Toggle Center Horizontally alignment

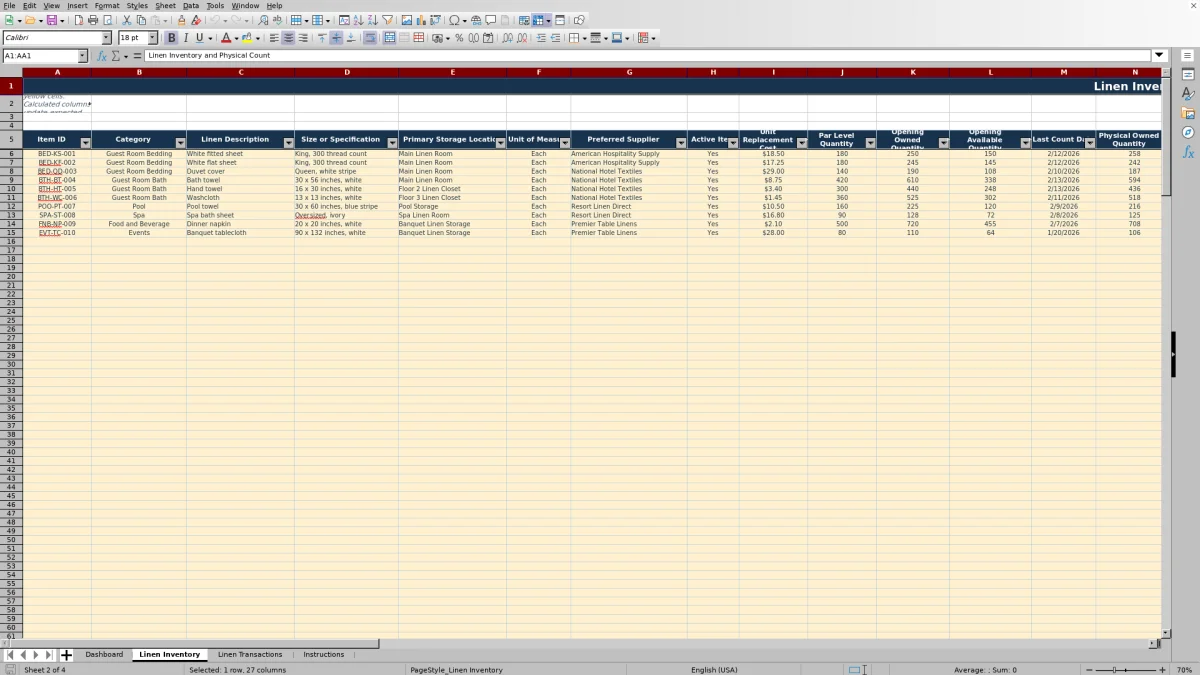coord(288,38)
